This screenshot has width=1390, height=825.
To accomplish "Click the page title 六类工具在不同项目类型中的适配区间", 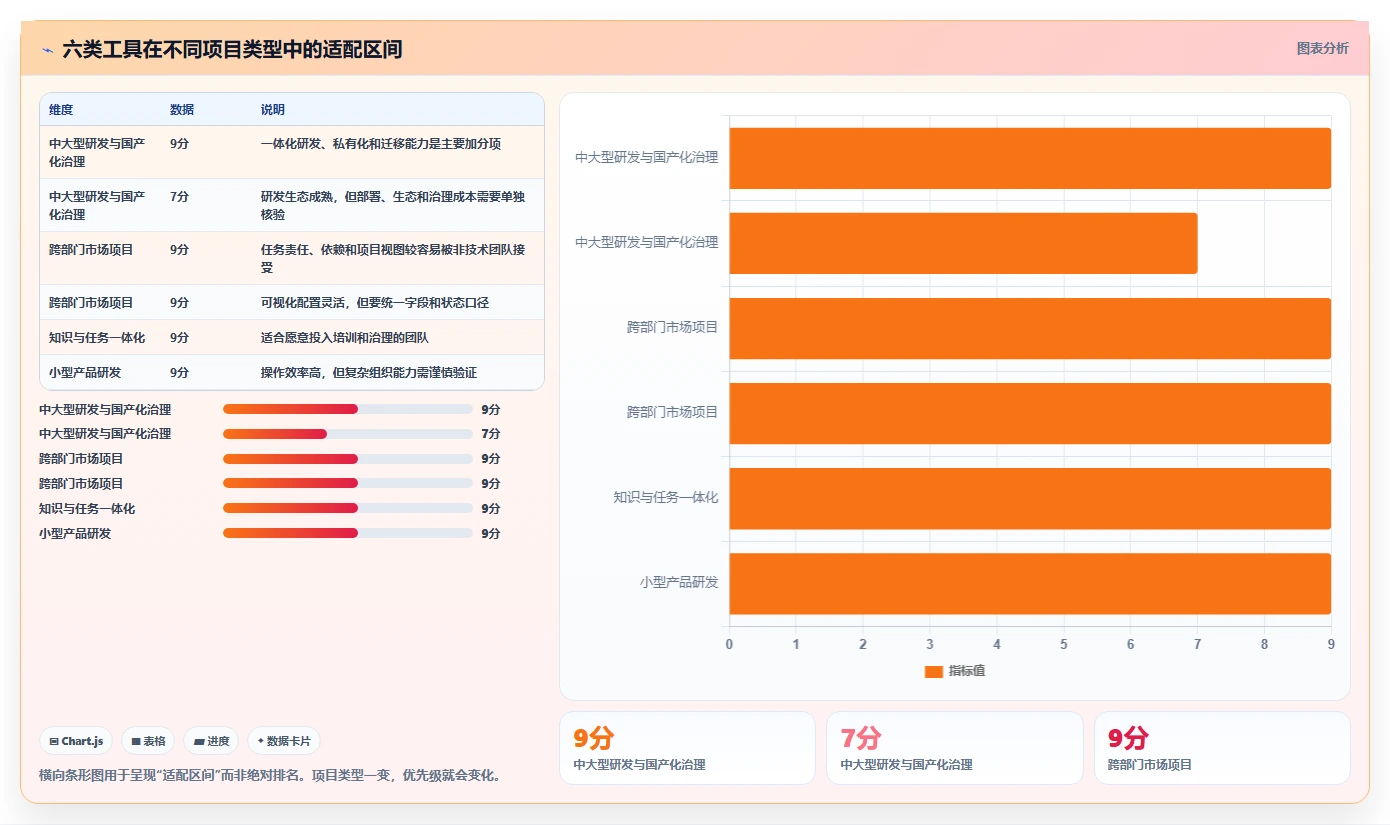I will [232, 49].
